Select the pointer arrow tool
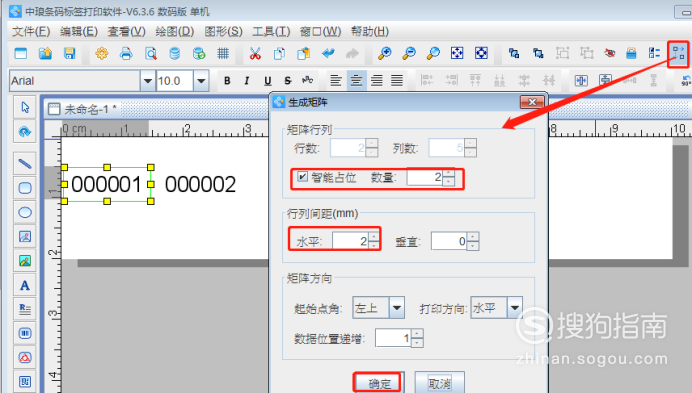The height and width of the screenshot is (393, 692). pos(25,107)
